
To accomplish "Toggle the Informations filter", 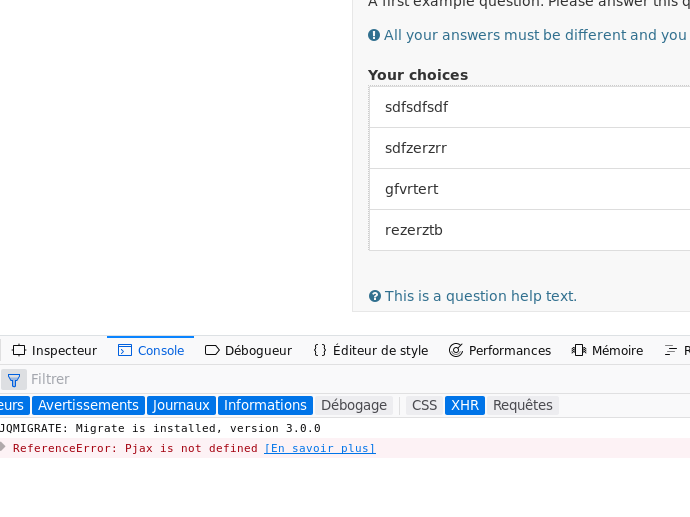I will point(265,405).
